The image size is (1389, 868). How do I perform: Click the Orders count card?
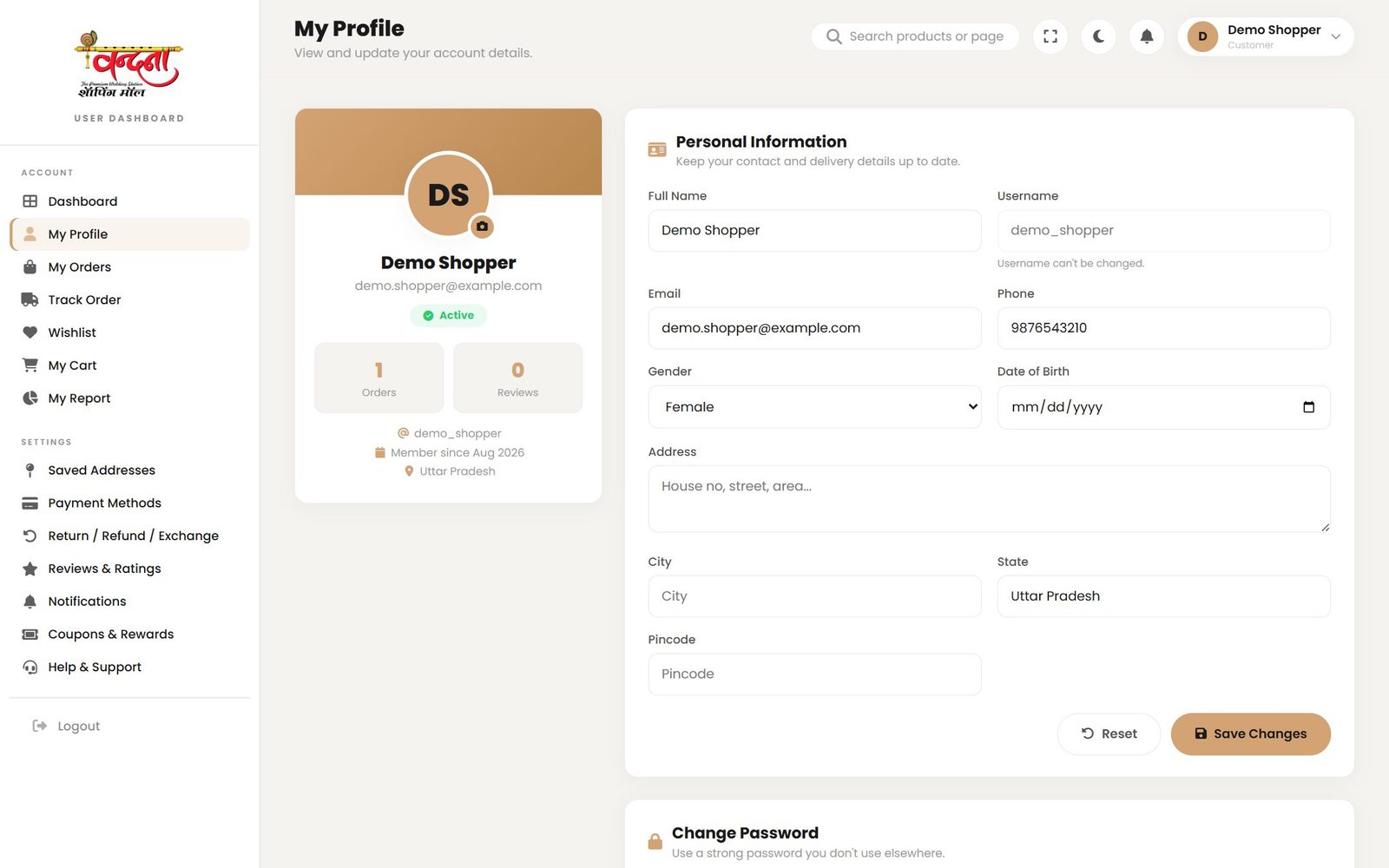coord(379,378)
